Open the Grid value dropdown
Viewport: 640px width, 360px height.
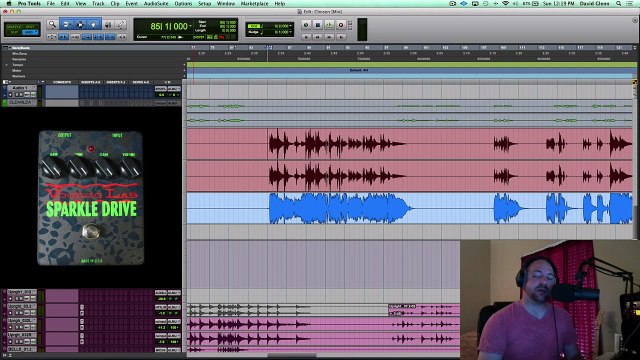point(291,26)
